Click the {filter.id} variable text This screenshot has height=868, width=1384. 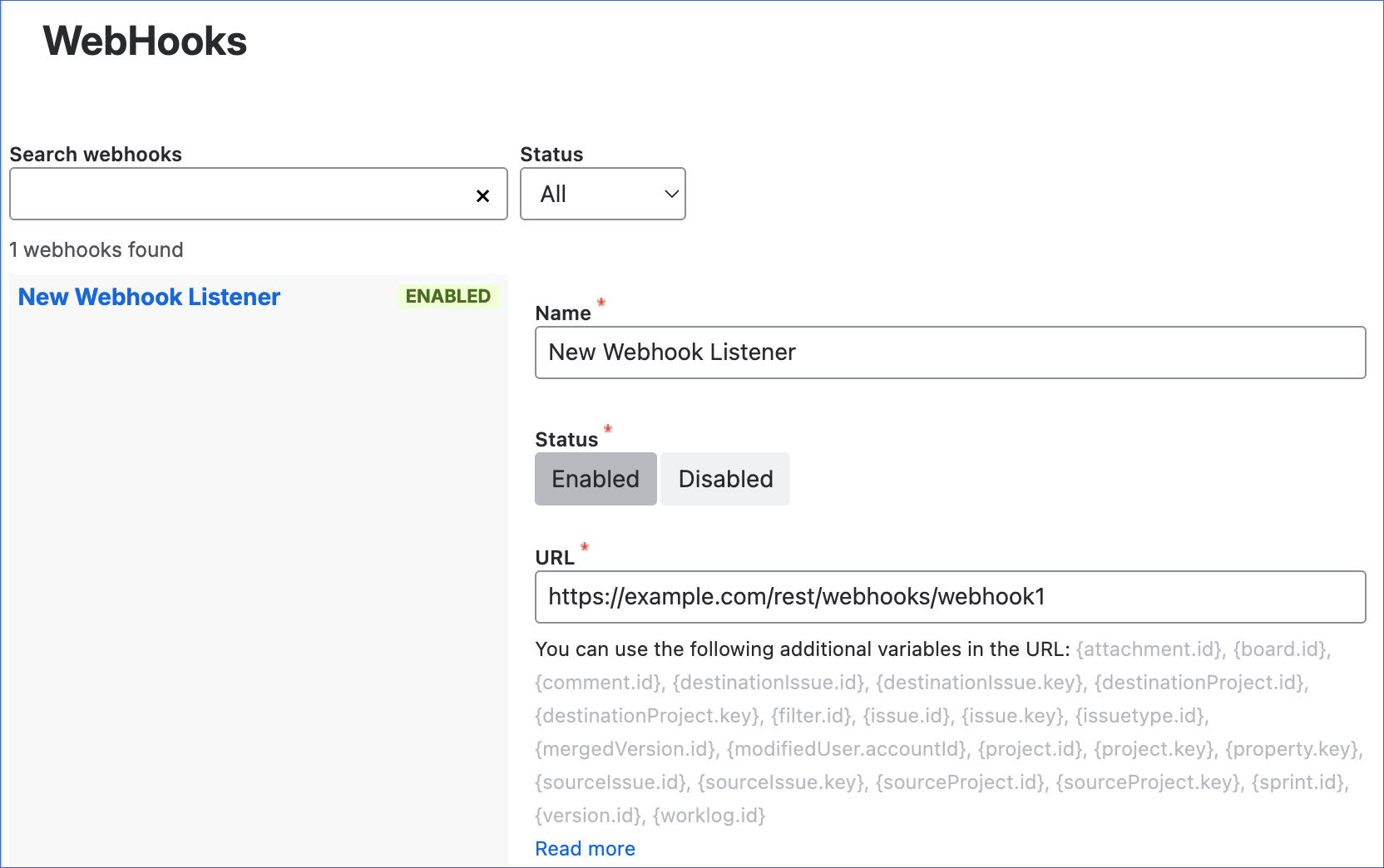coord(812,716)
